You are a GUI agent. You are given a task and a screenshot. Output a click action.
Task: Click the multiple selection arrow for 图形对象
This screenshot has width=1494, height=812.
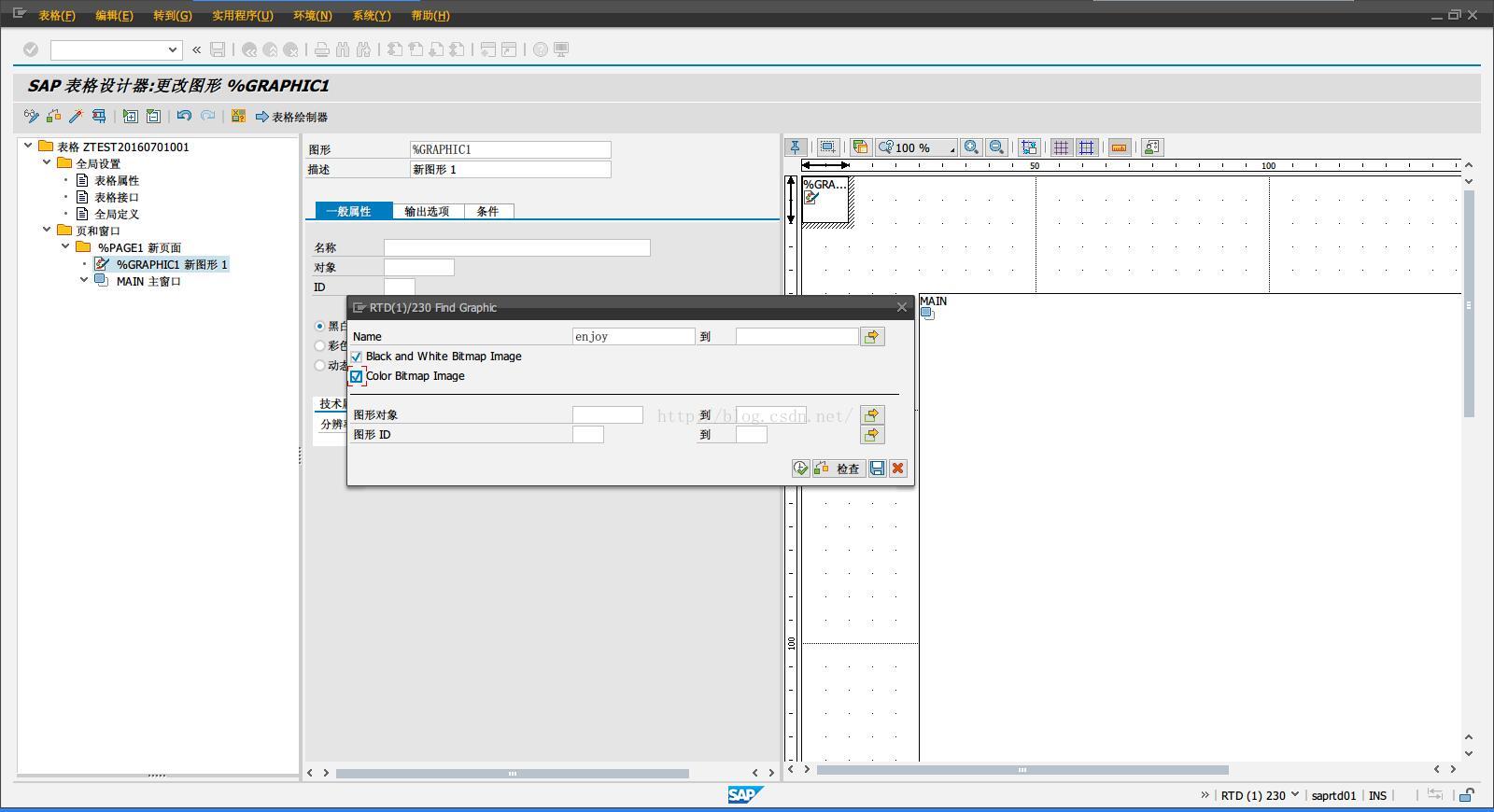pos(872,414)
